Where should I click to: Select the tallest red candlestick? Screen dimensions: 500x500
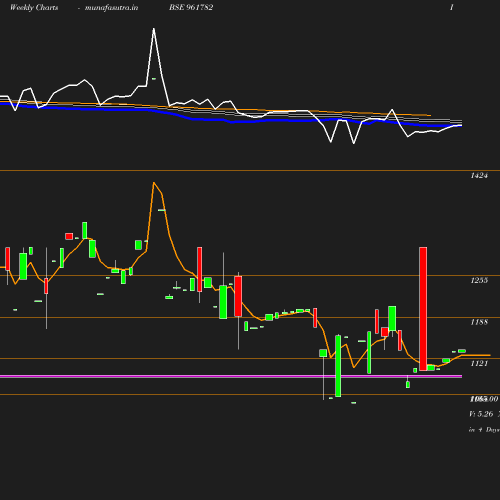coord(423,309)
